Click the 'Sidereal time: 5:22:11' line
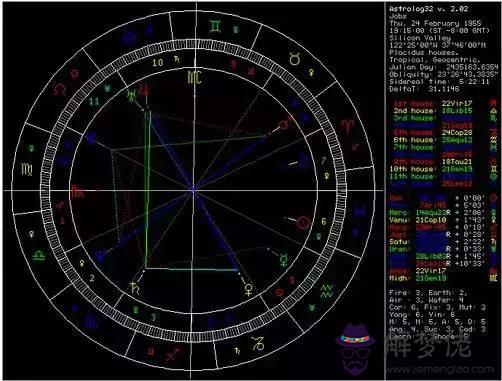The width and height of the screenshot is (502, 381). click(439, 82)
